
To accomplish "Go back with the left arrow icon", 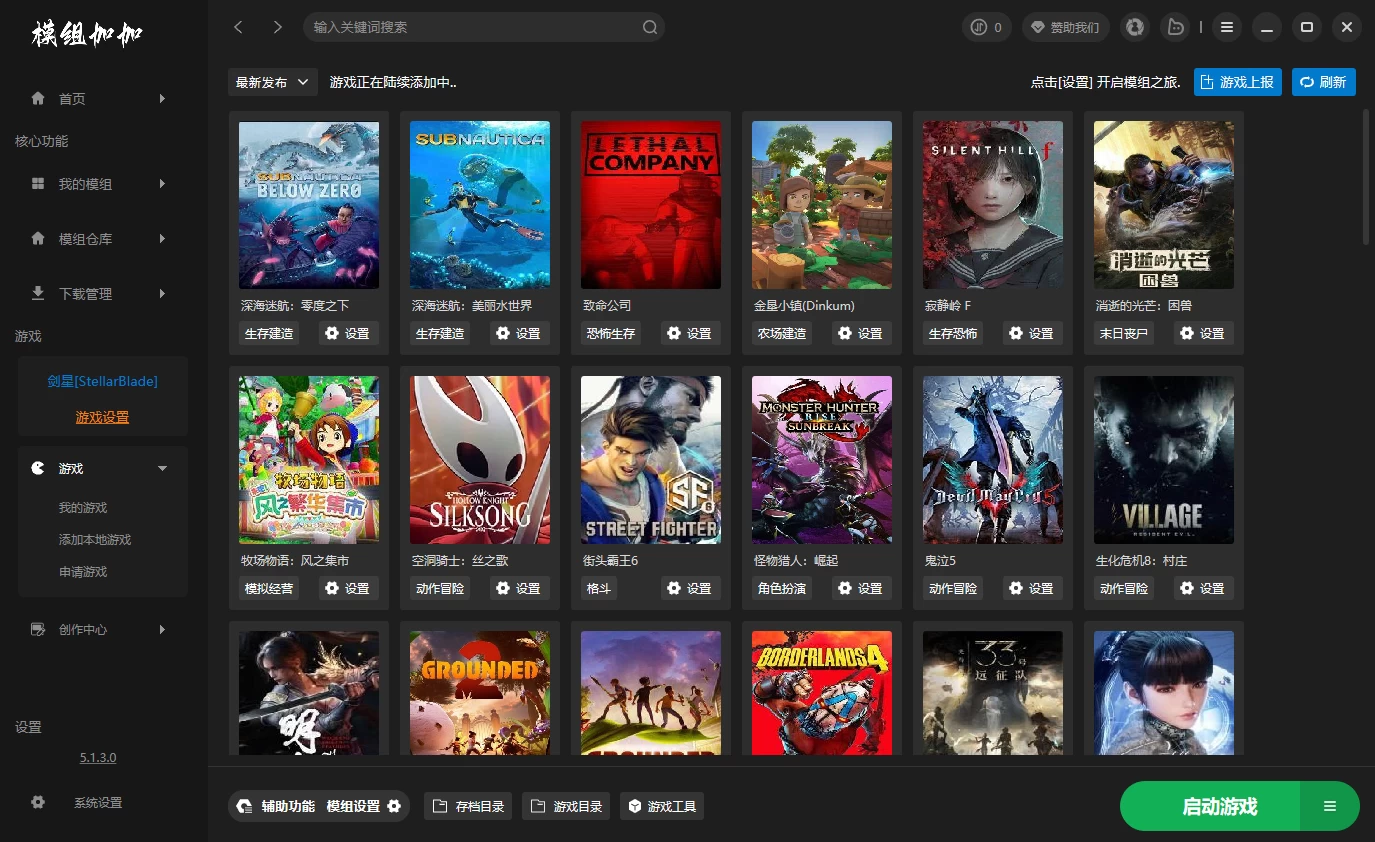I will [x=238, y=27].
